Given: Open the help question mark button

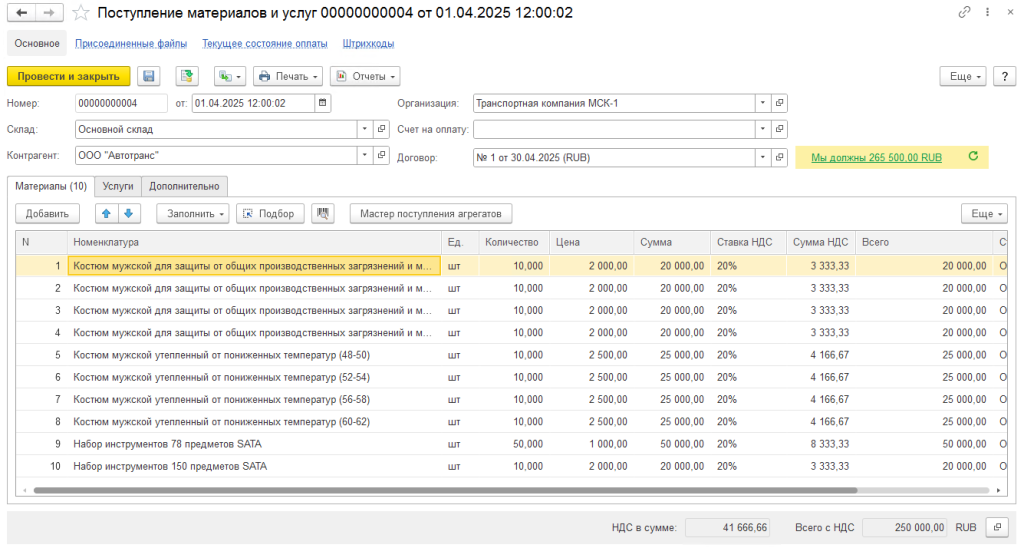Looking at the screenshot, I should tap(1004, 76).
